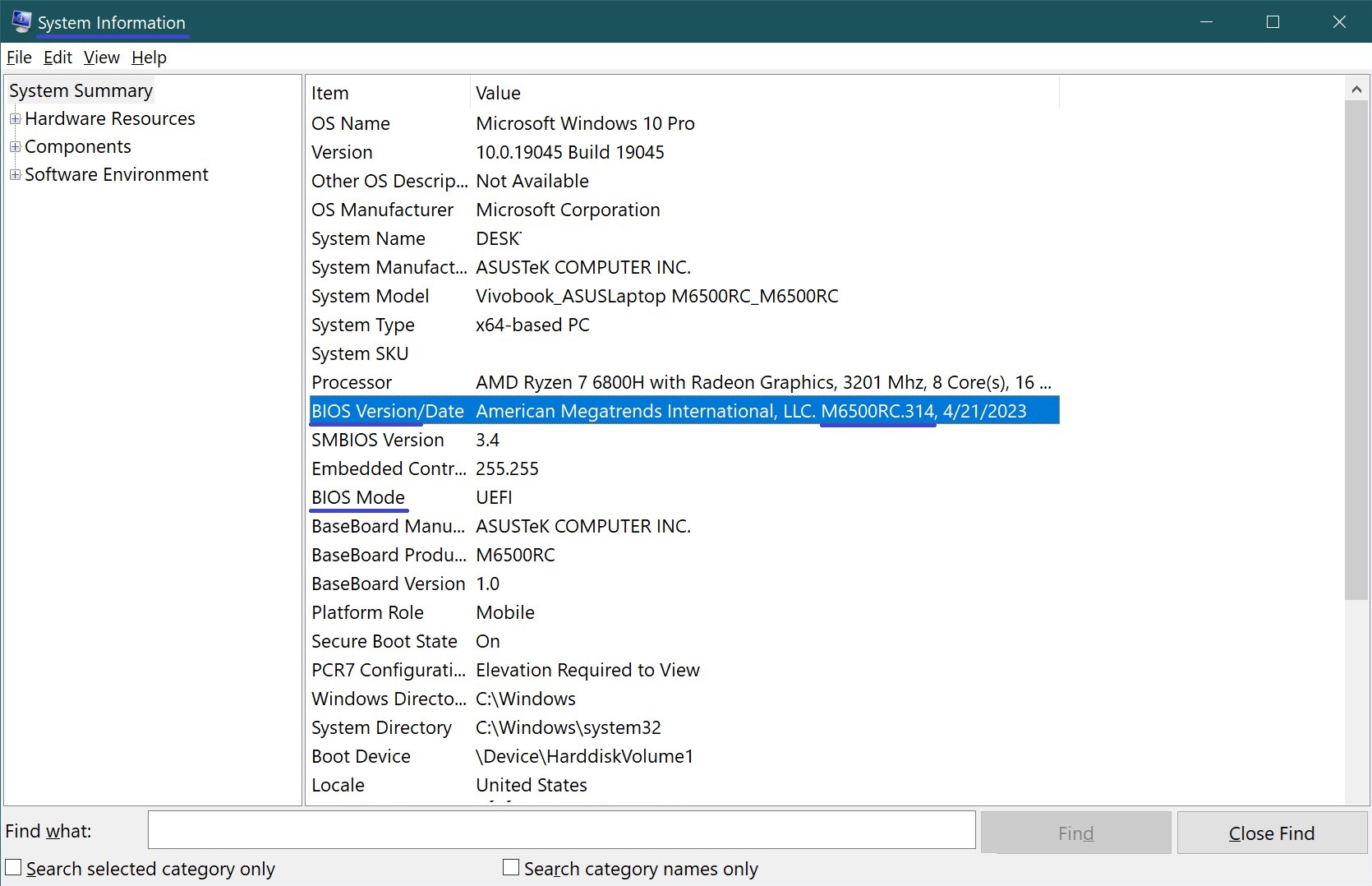Screen dimensions: 1372x886
Task: Enable Search selected category only checkbox
Action: pyautogui.click(x=14, y=868)
